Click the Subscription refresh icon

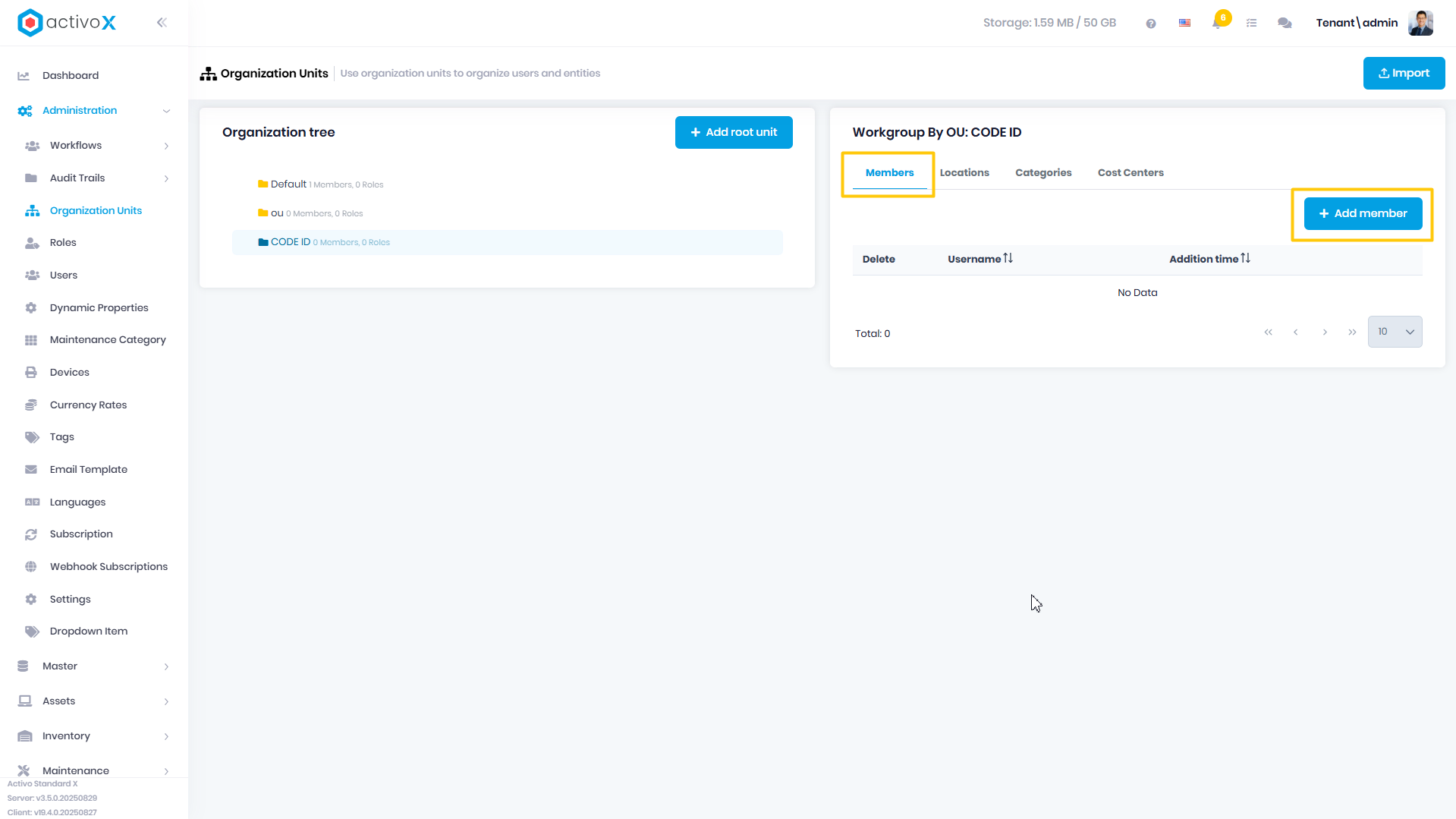[31, 534]
